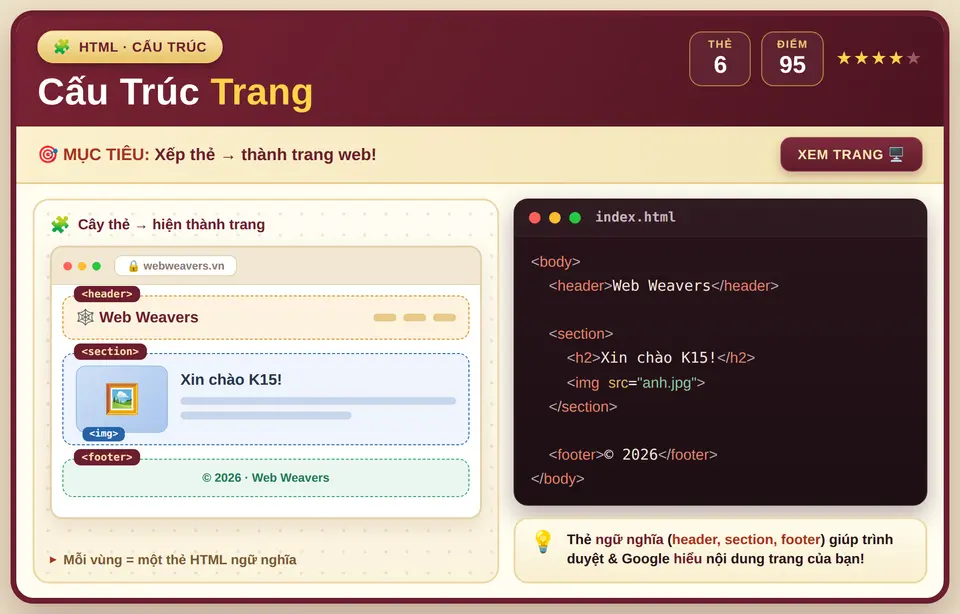Click the Xin chào K15! heading
960x614 pixels.
pyautogui.click(x=231, y=380)
